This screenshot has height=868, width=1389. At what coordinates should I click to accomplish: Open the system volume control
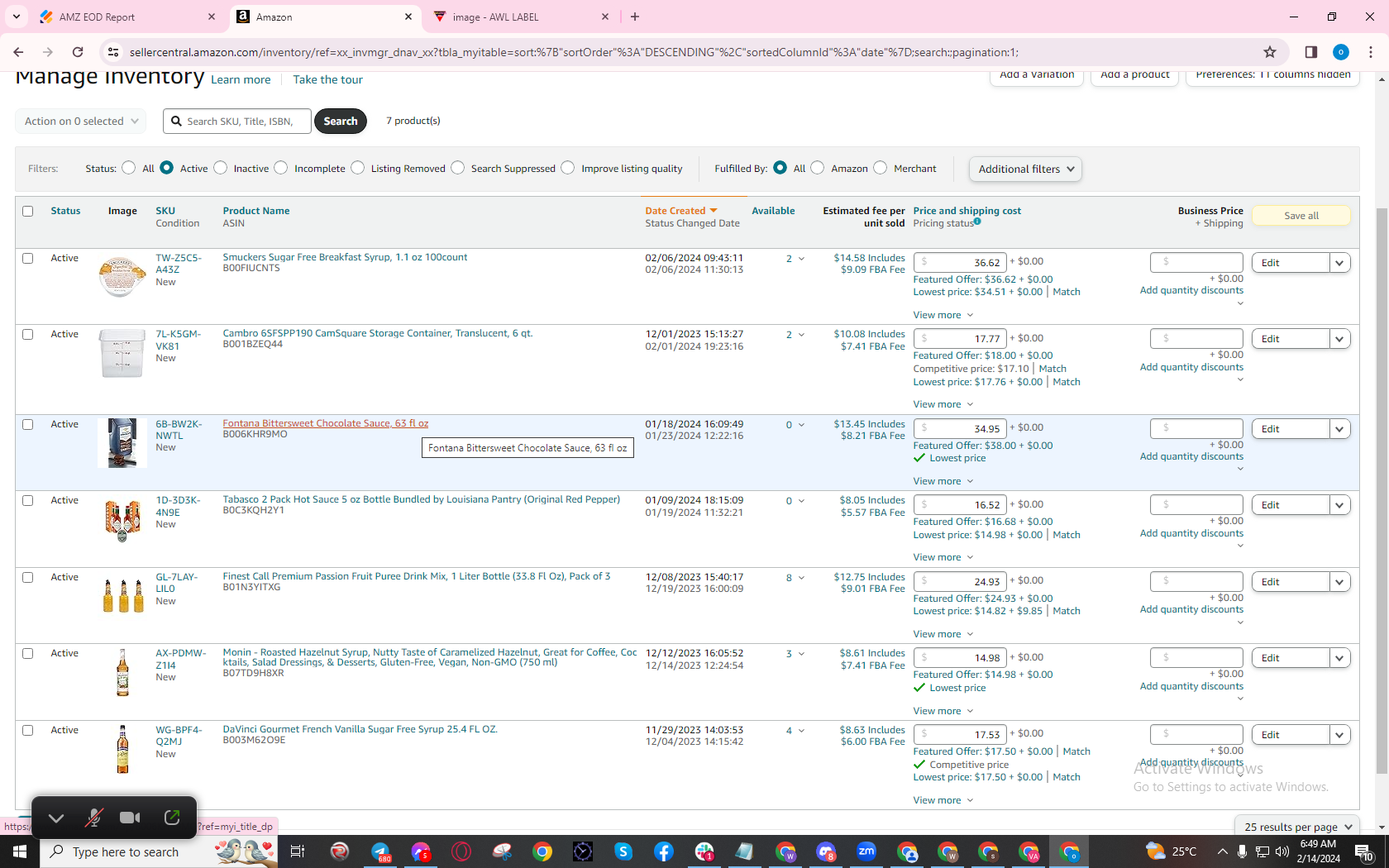1282,851
